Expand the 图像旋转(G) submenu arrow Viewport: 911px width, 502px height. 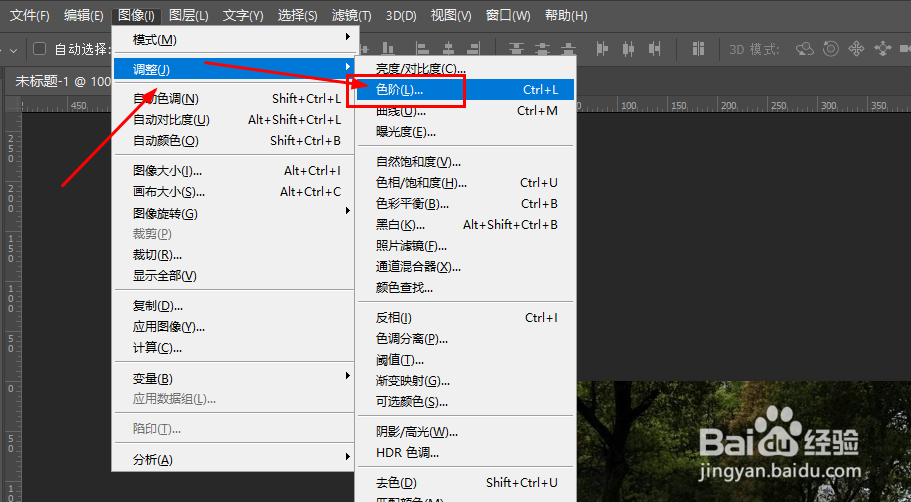347,211
